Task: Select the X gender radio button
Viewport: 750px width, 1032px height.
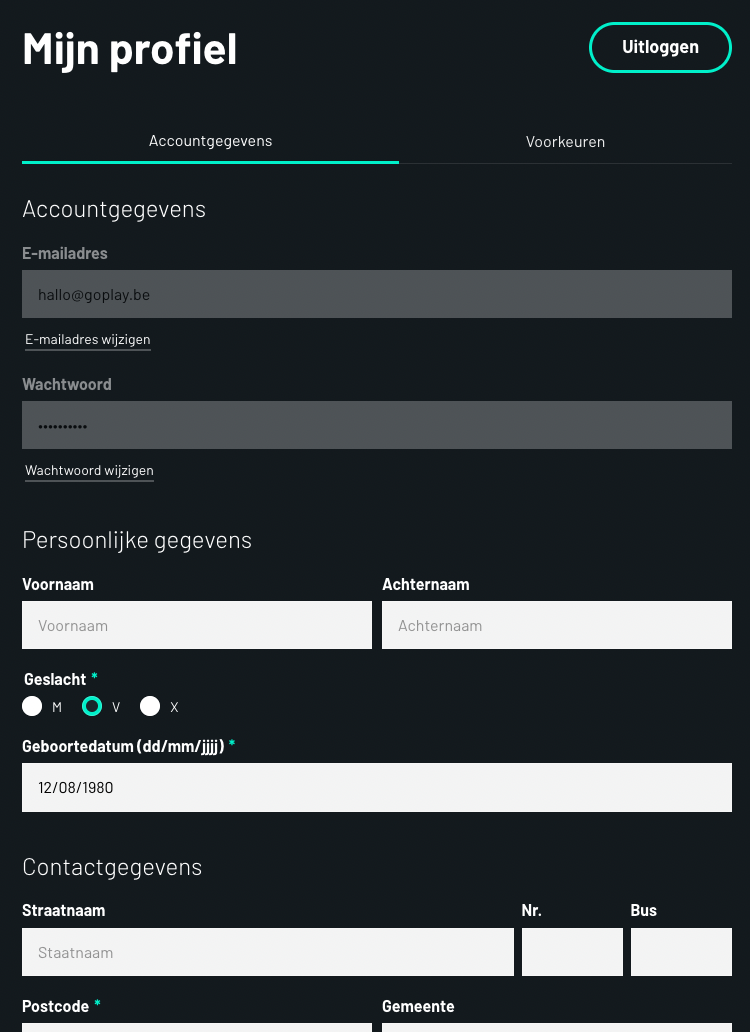Action: click(150, 706)
